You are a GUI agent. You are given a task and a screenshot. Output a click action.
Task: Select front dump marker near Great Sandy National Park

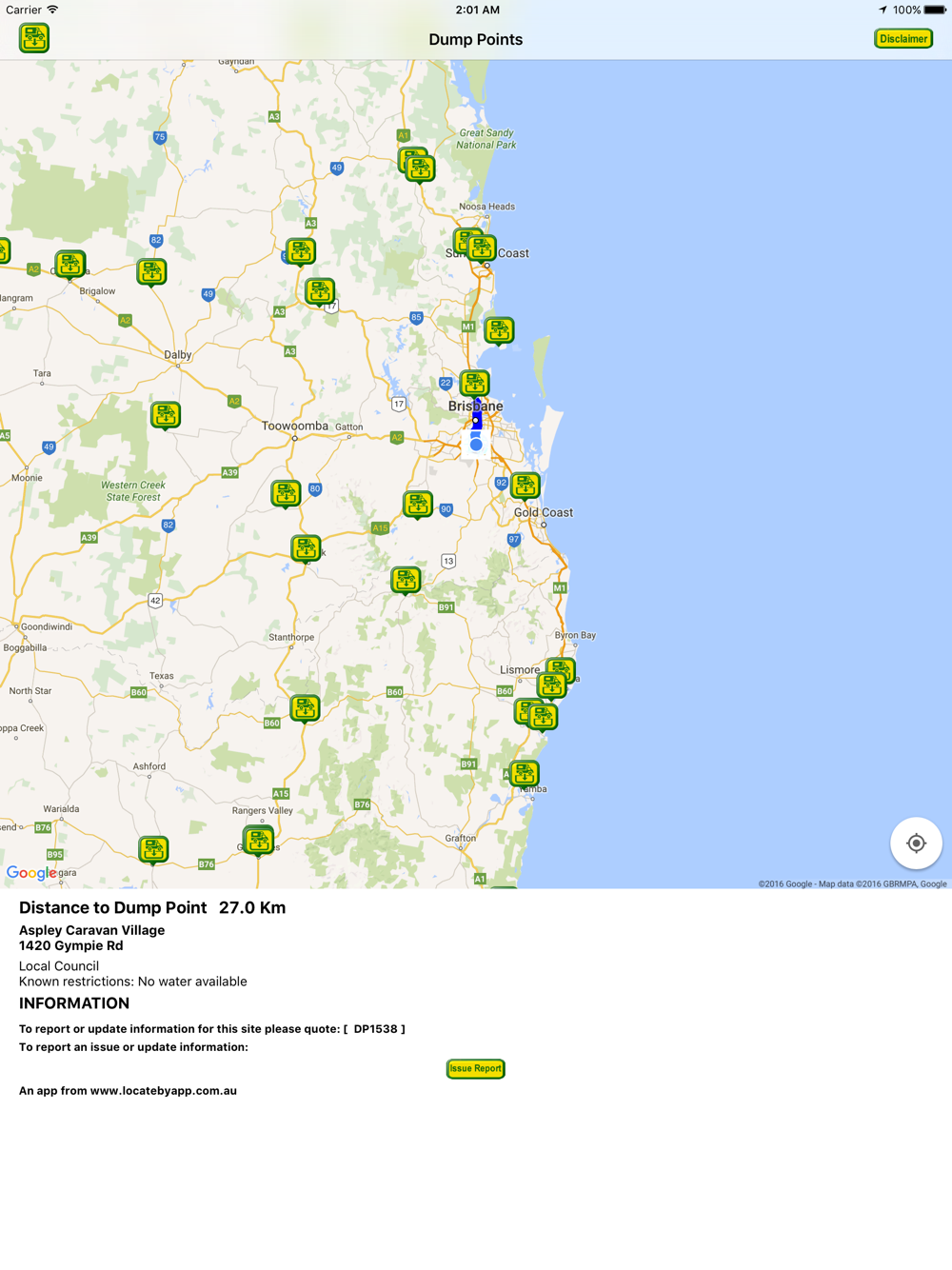point(421,169)
